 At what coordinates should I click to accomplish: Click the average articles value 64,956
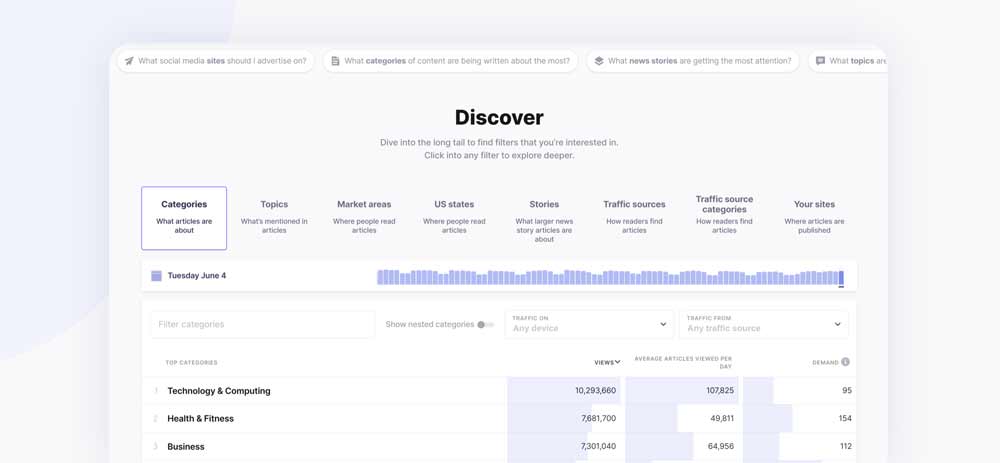point(721,446)
